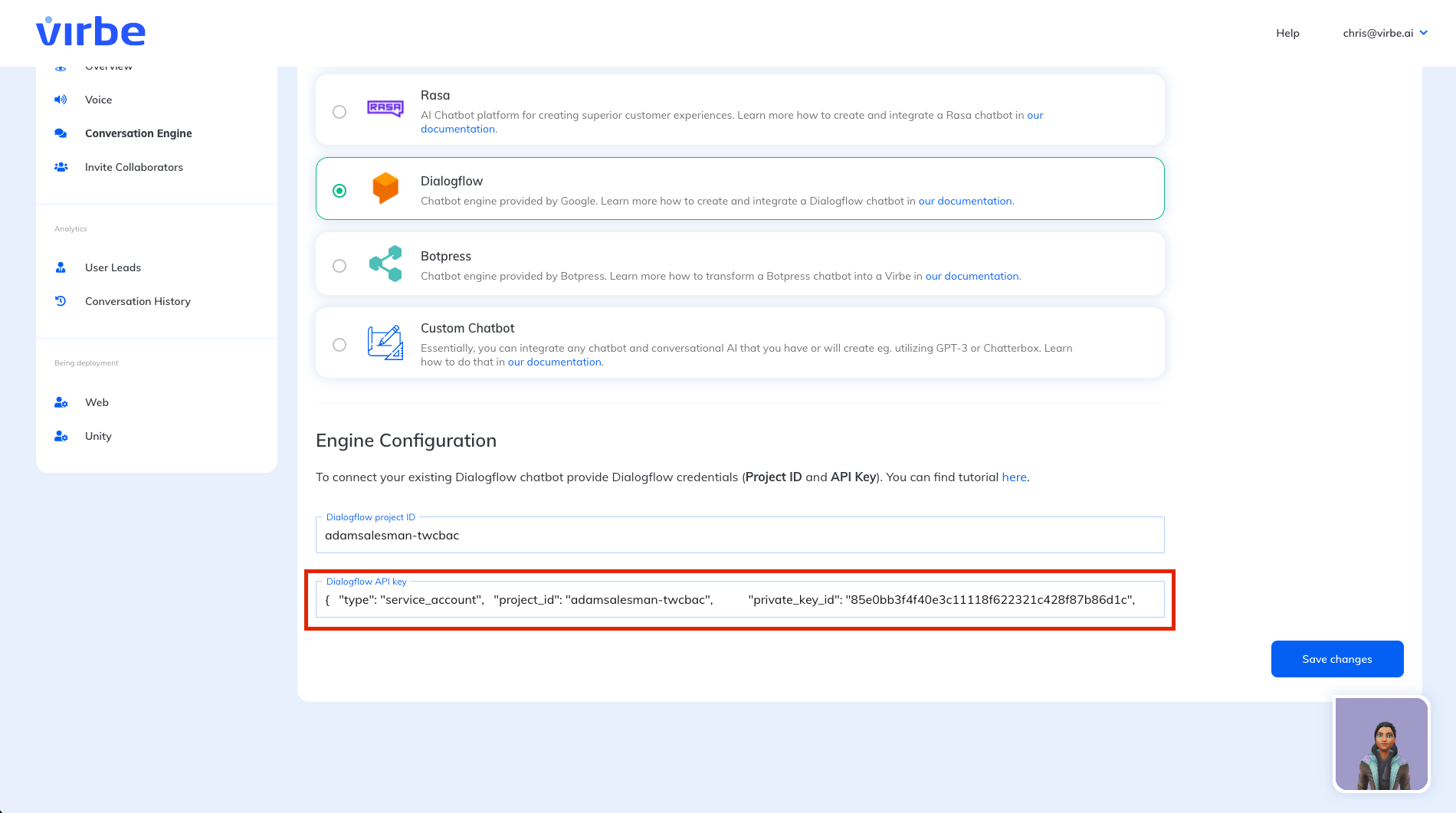The image size is (1456, 813).
Task: Expand the chris@virbe.ai account dropdown
Action: (1385, 33)
